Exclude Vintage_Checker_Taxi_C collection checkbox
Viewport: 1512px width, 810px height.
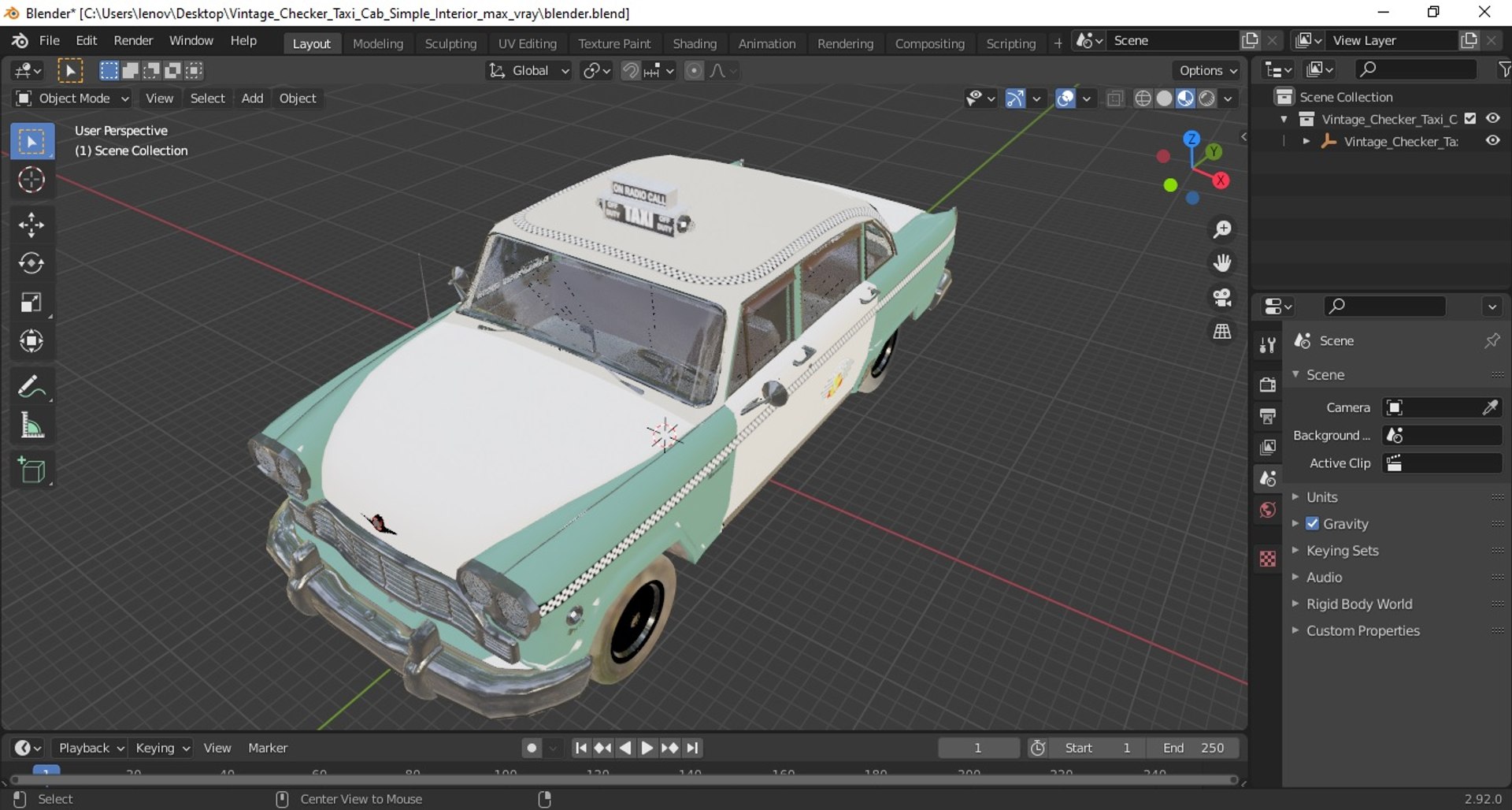point(1469,119)
